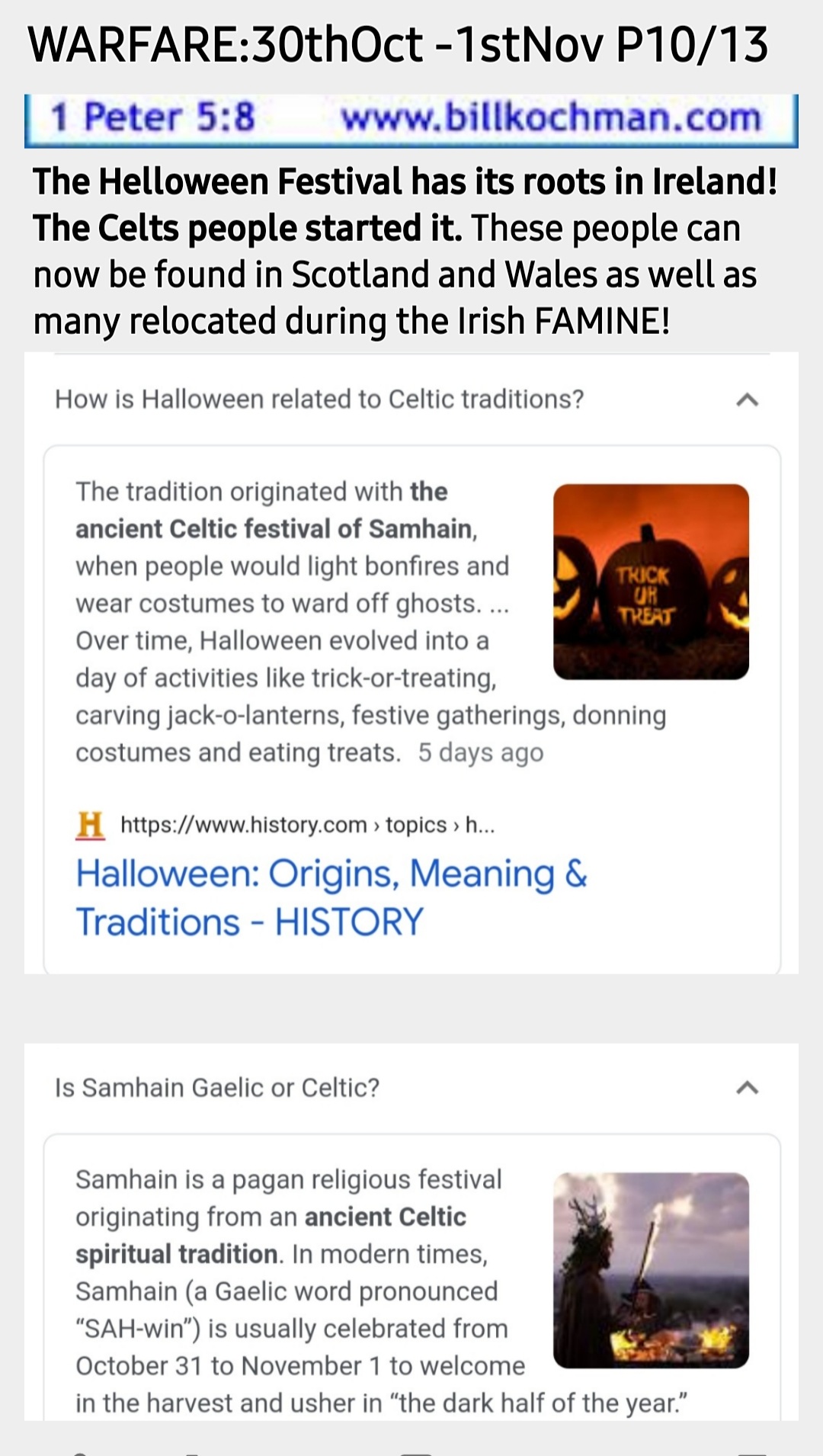Click the History channel 'H' favicon
The image size is (823, 1456).
(x=91, y=825)
